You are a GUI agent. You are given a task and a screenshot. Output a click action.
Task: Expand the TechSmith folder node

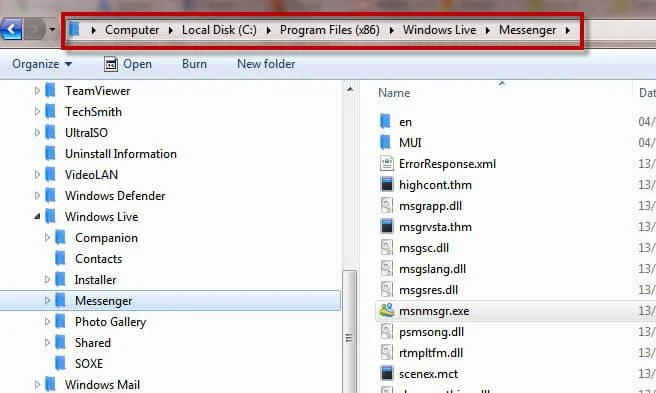(x=37, y=111)
